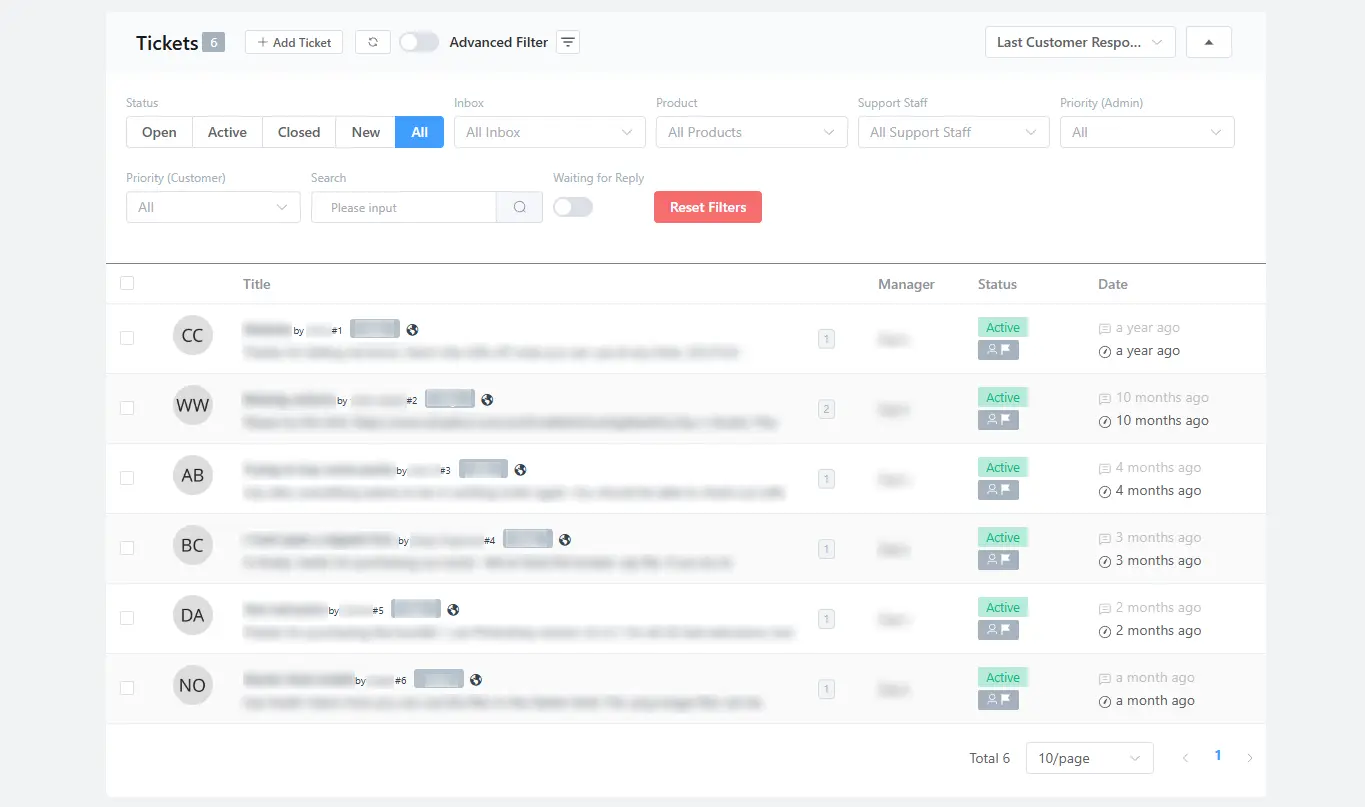
Task: Filter by Closed status tab
Action: (299, 132)
